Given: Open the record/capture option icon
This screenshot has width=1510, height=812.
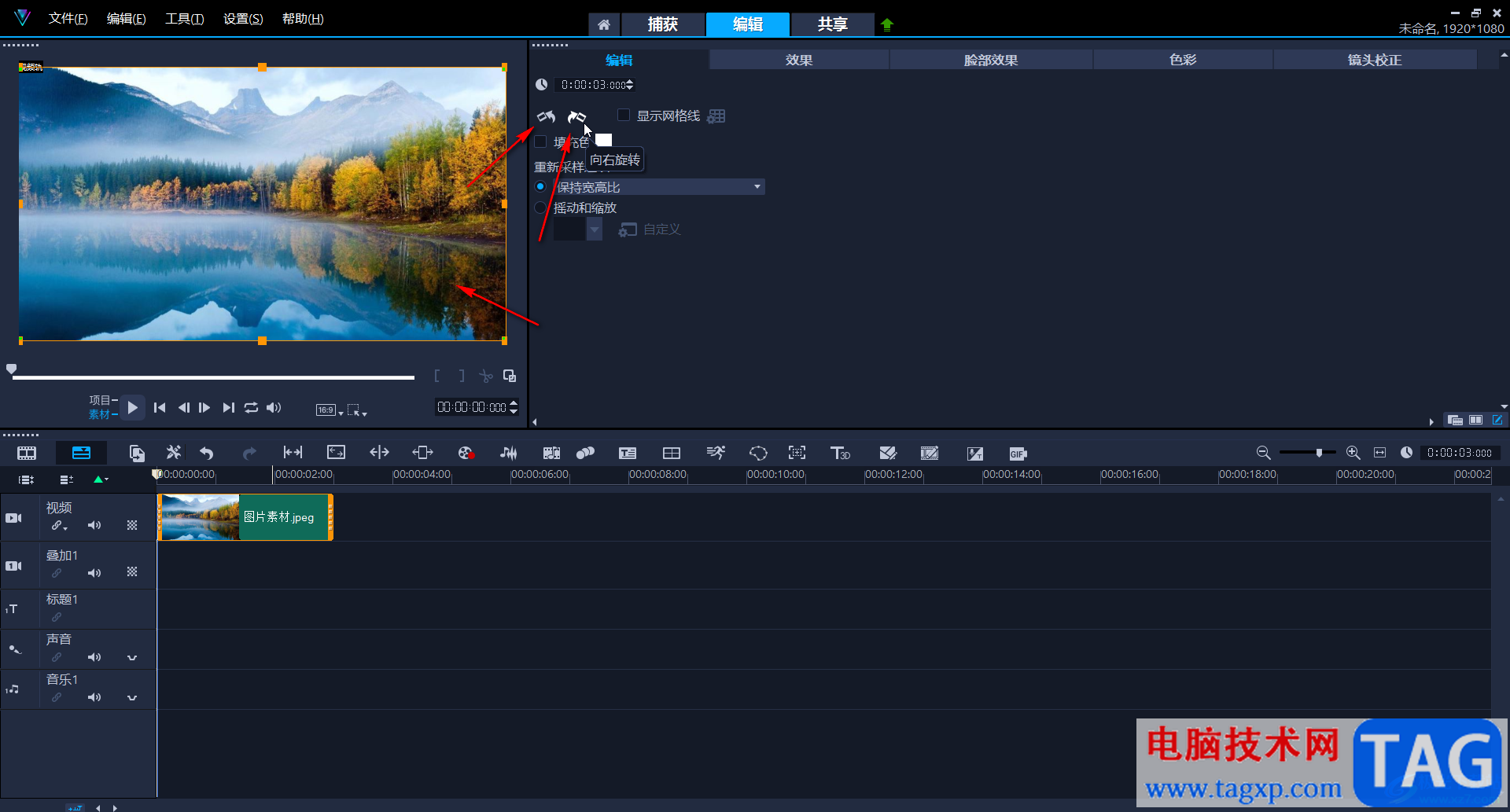Looking at the screenshot, I should tap(466, 453).
